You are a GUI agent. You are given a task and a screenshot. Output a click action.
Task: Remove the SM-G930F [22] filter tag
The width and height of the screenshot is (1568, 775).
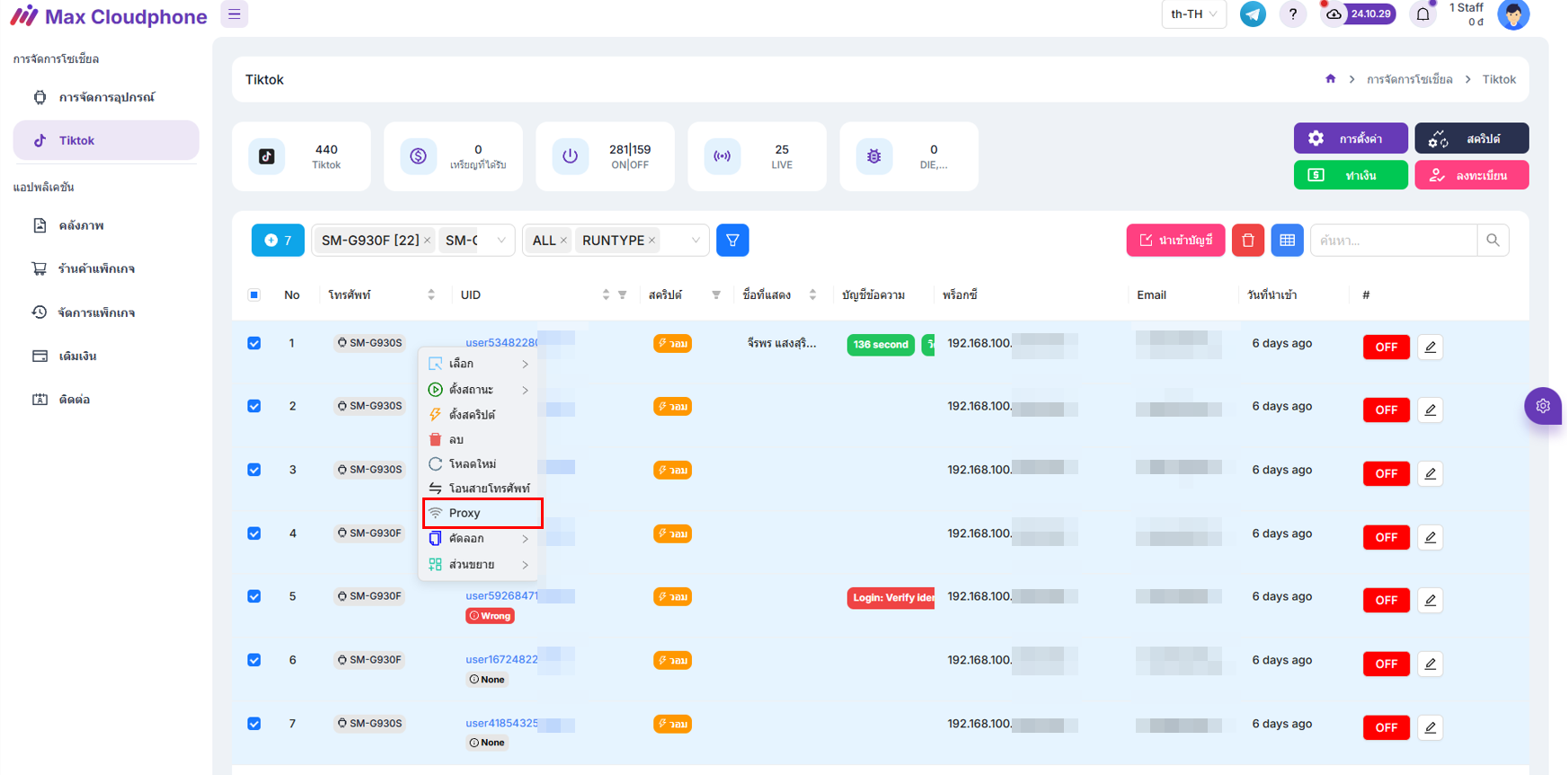[x=427, y=241]
